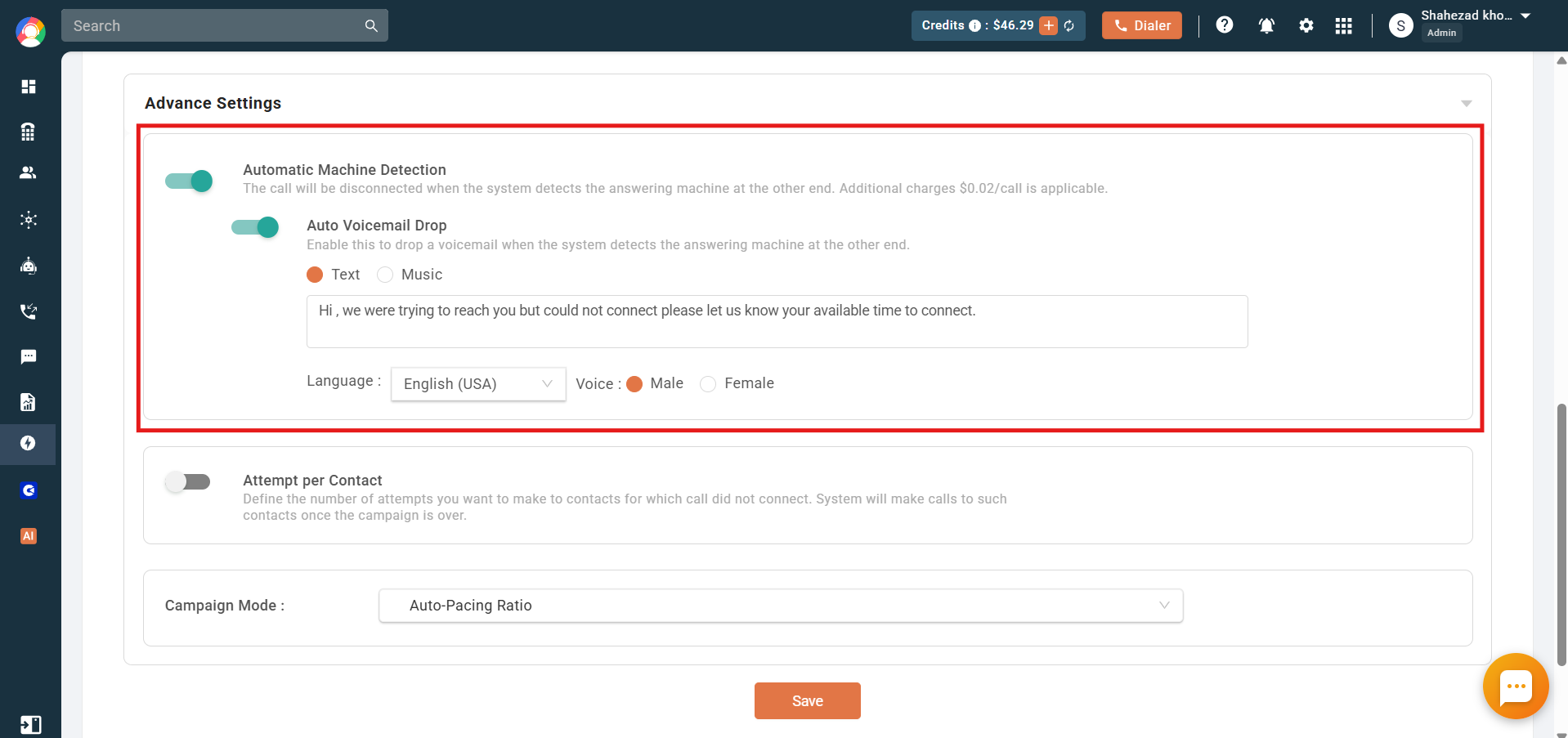Open the floating chat support widget
This screenshot has height=738, width=1568.
[1516, 687]
